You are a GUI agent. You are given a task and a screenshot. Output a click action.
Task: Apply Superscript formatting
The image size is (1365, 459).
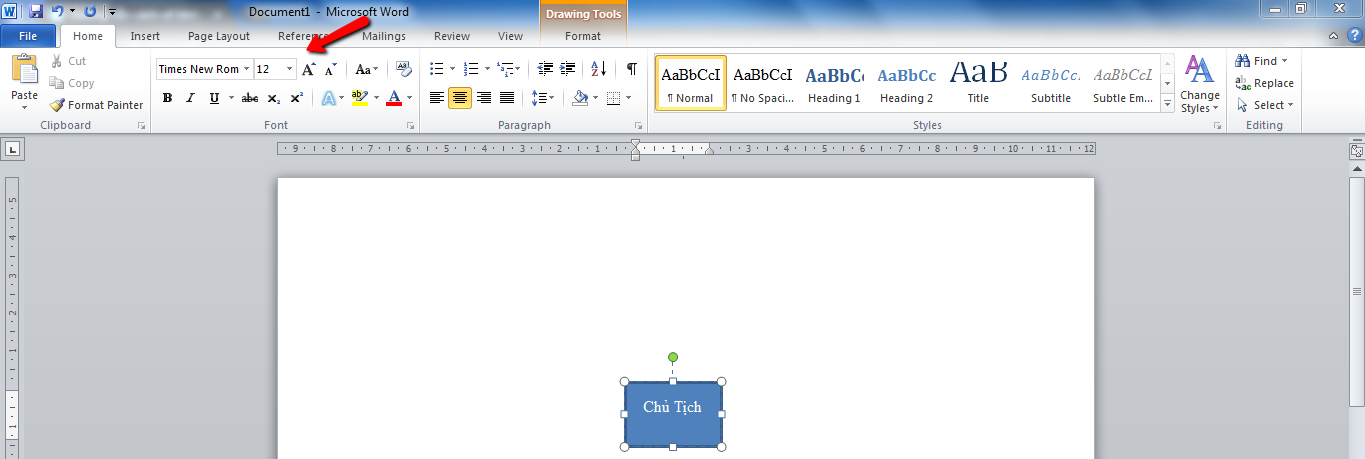click(297, 98)
